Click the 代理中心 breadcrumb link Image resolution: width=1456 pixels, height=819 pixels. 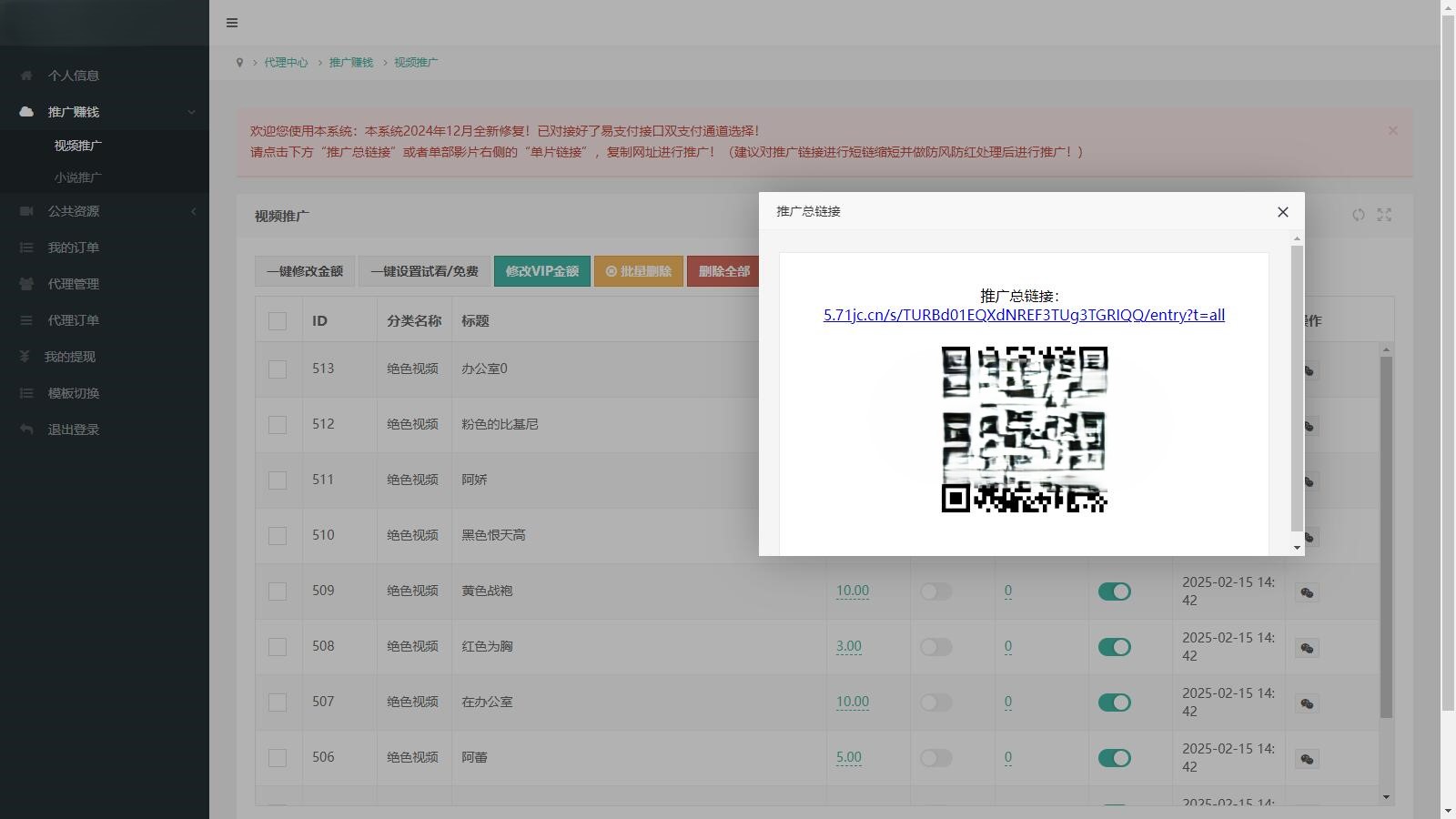pos(287,63)
